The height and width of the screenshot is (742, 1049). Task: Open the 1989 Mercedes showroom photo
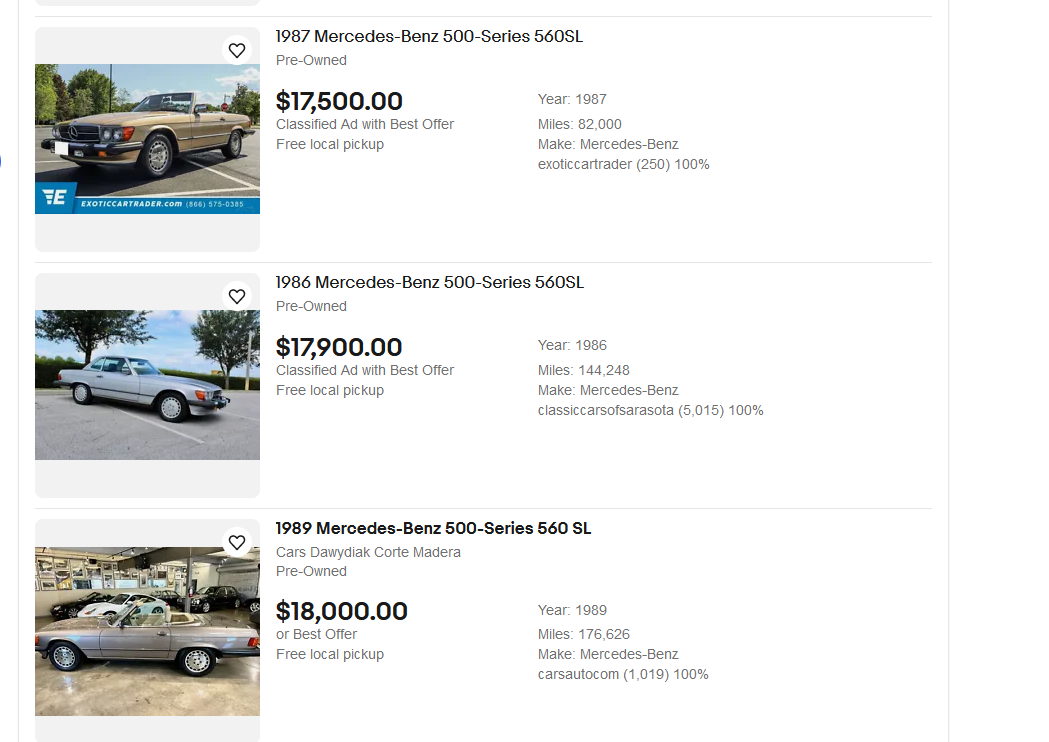pos(147,630)
